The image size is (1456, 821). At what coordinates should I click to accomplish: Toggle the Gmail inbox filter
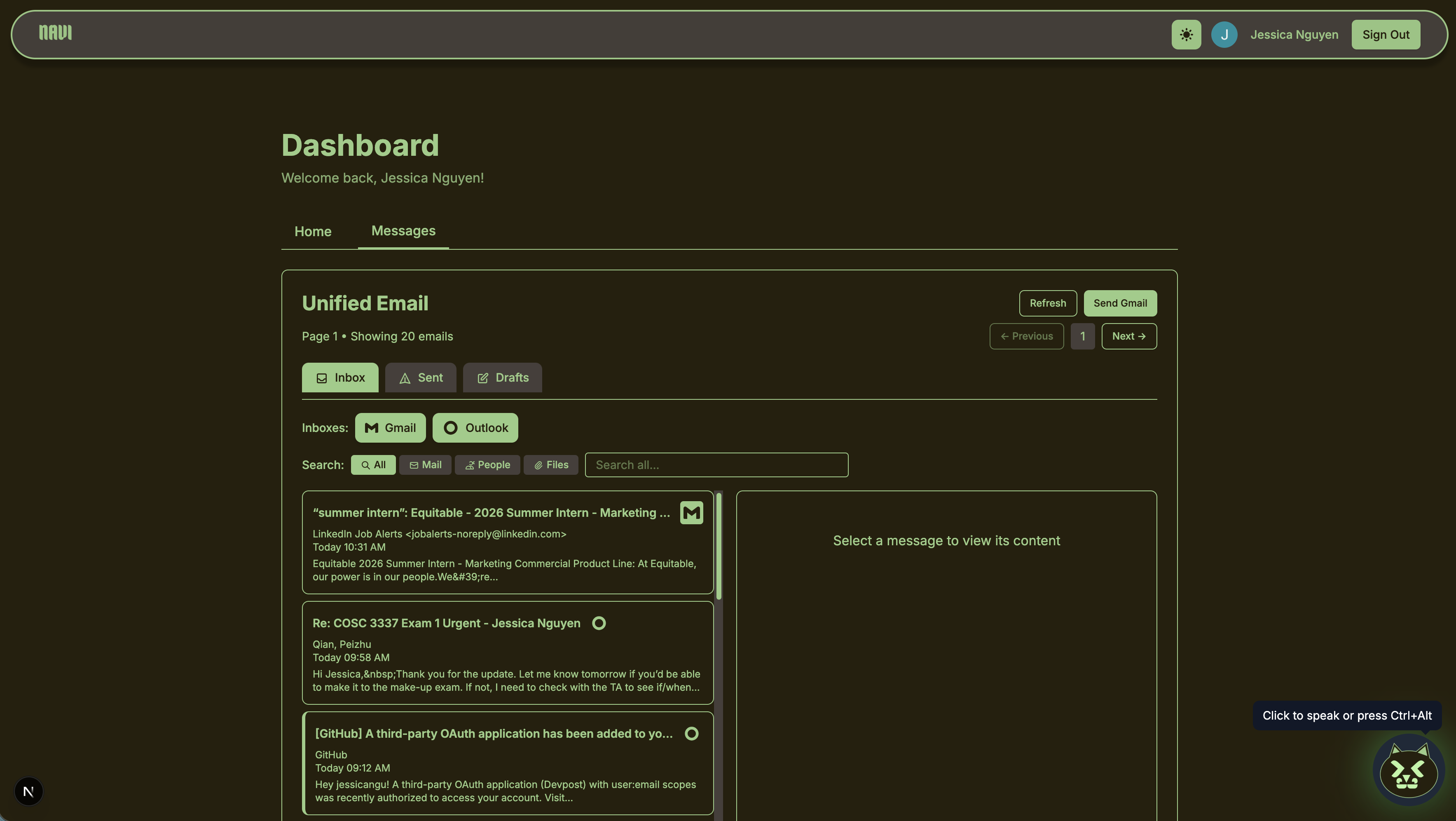[390, 428]
